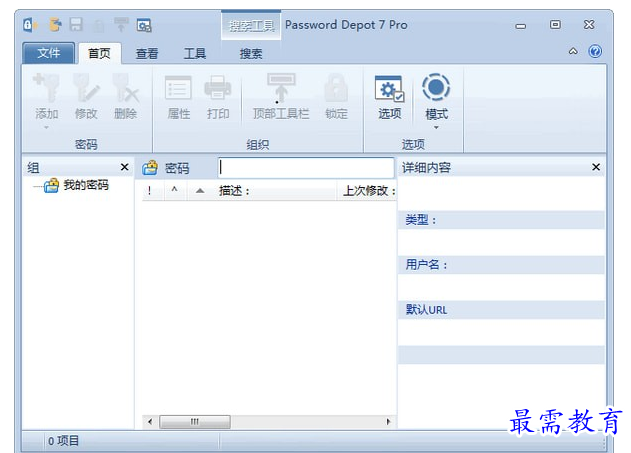
Task: Click the 打印 (Print) printer icon
Action: pyautogui.click(x=218, y=87)
